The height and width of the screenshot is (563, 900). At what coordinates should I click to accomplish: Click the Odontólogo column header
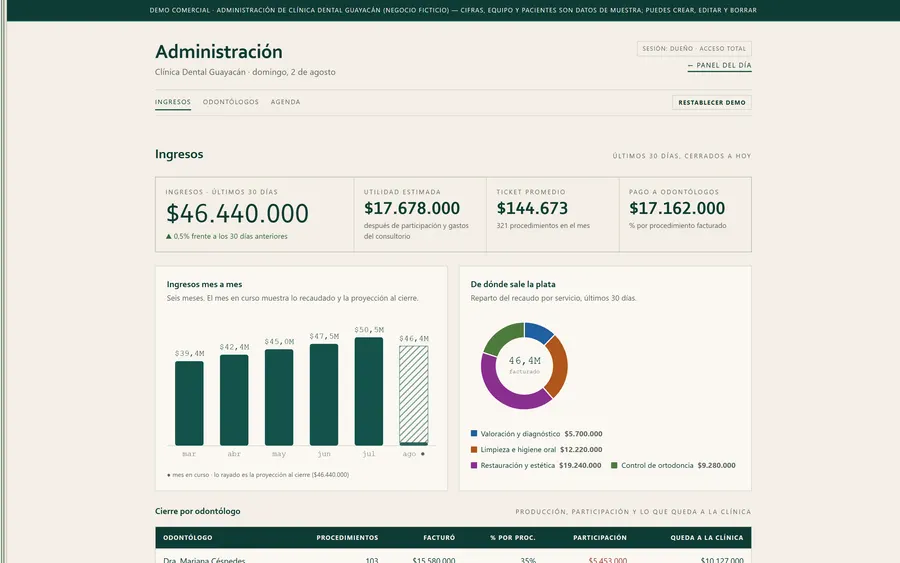pos(188,538)
